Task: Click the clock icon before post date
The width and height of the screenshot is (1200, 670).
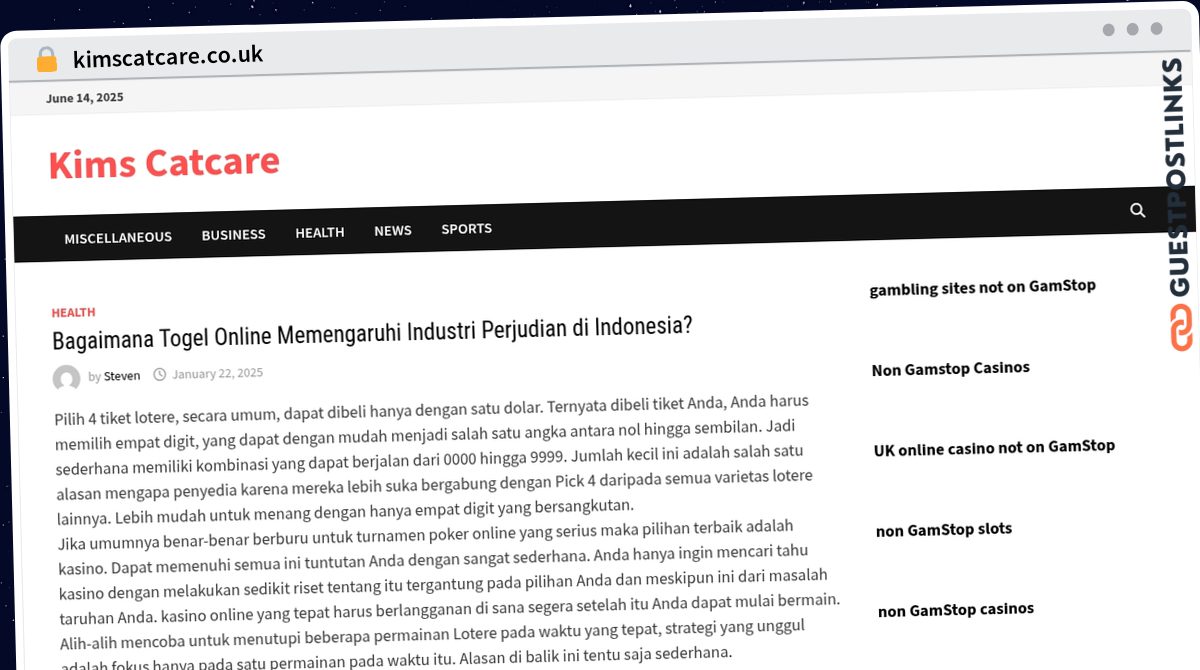Action: [160, 375]
